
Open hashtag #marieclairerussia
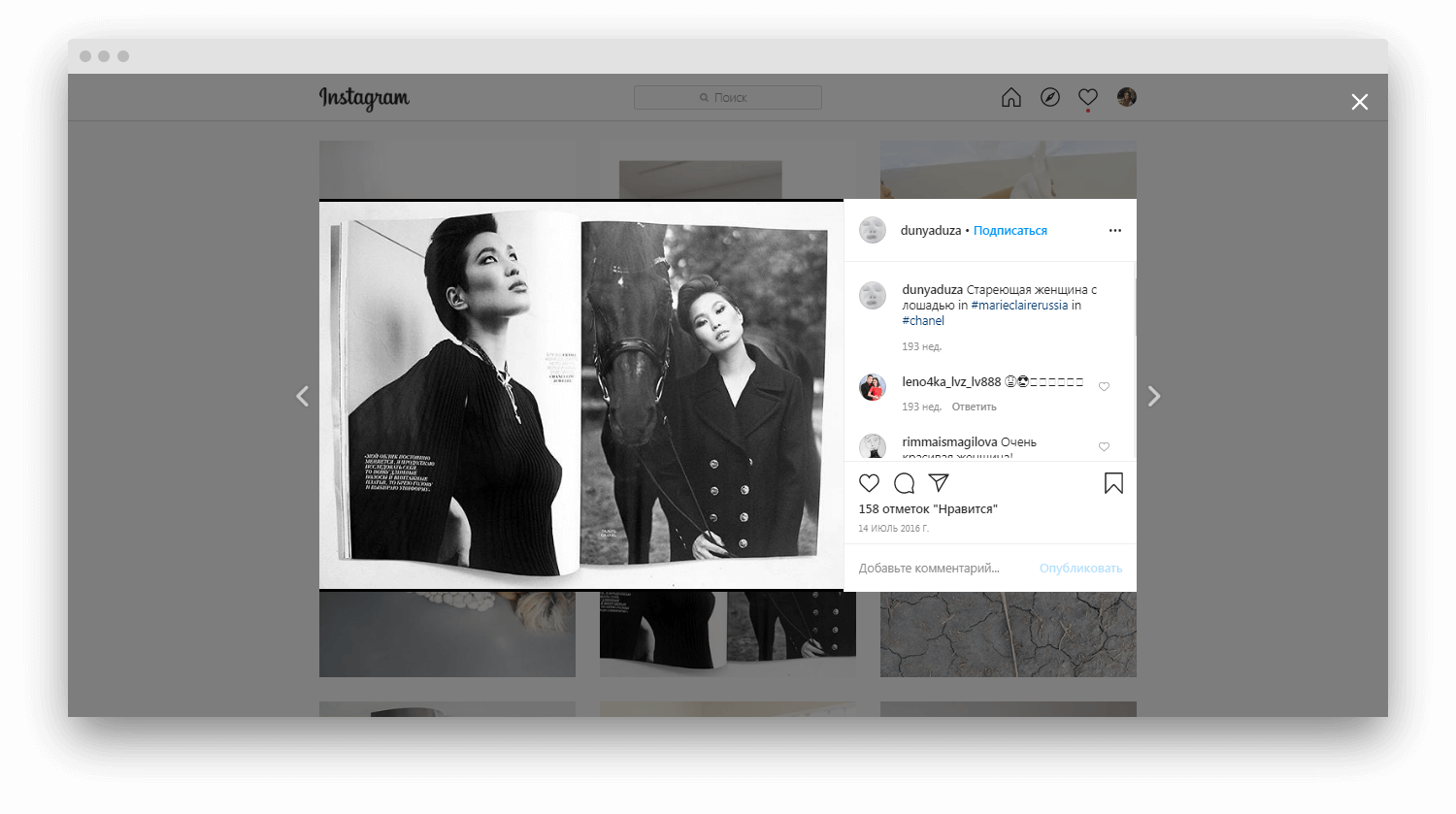tap(1019, 306)
